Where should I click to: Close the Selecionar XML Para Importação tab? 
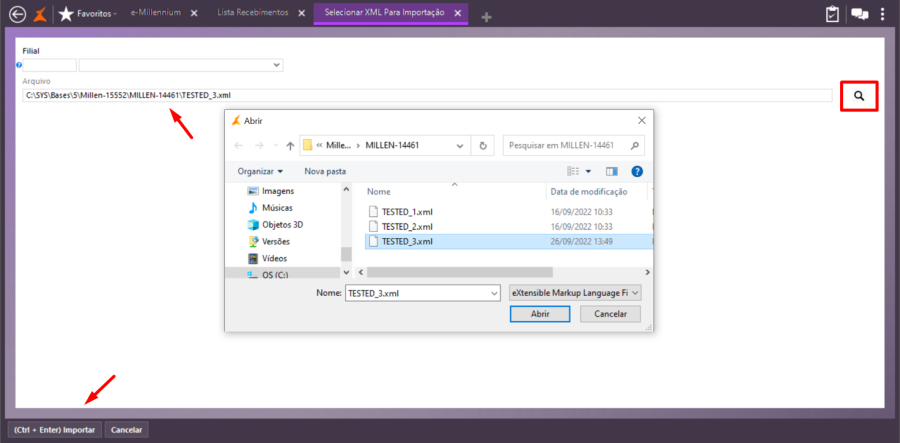click(x=458, y=13)
